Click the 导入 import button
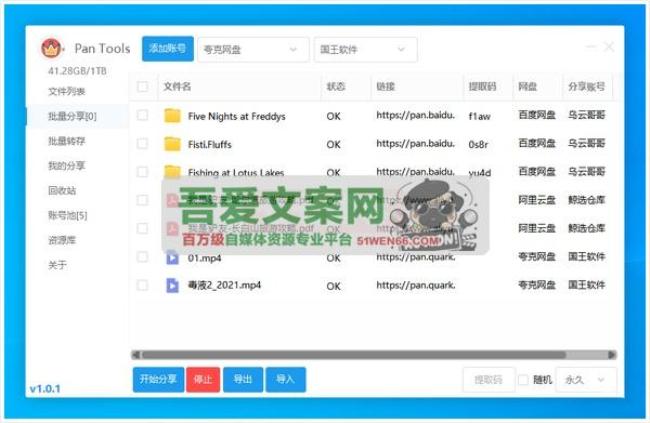This screenshot has width=650, height=423. (286, 379)
